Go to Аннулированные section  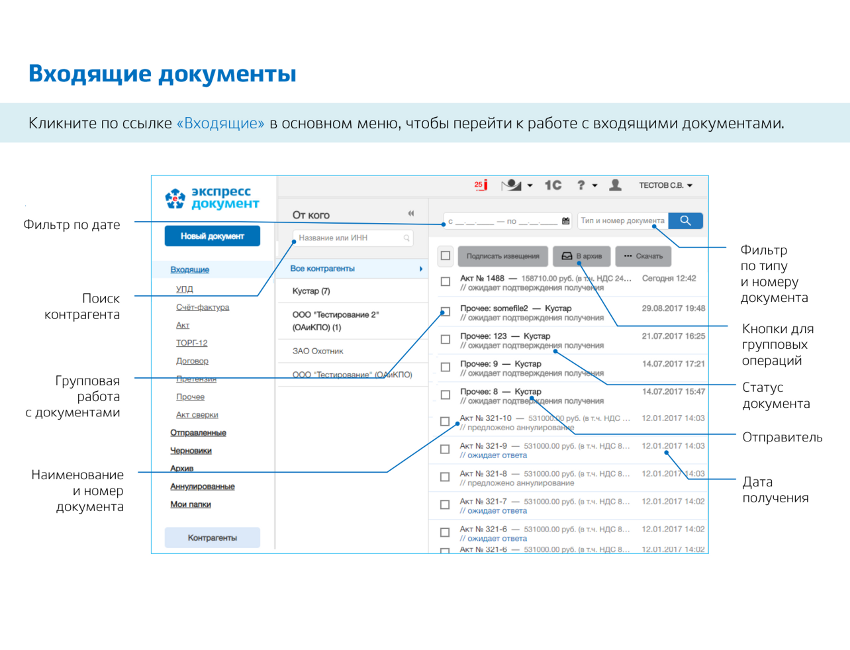[202, 486]
